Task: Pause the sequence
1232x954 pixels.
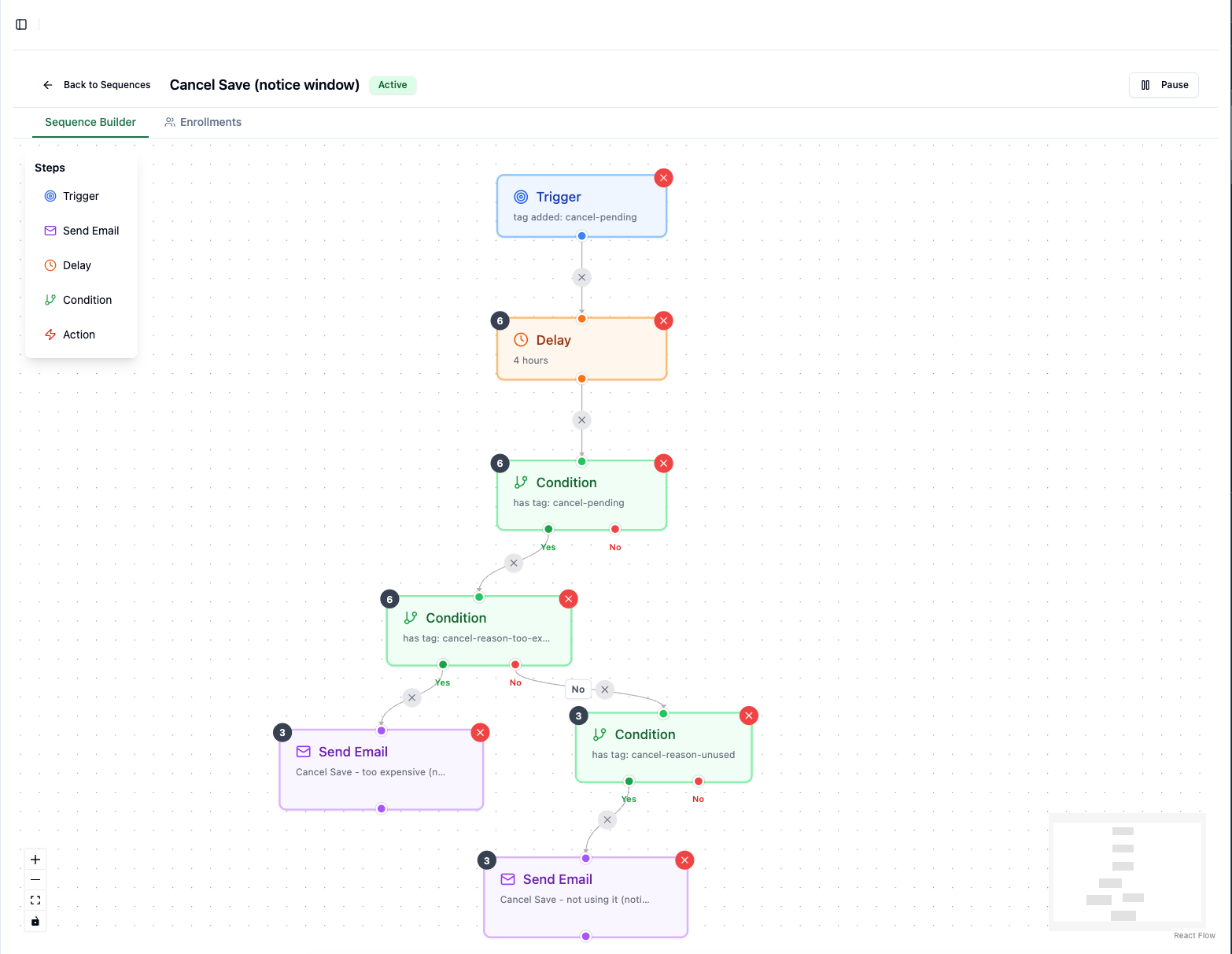Action: click(x=1164, y=85)
